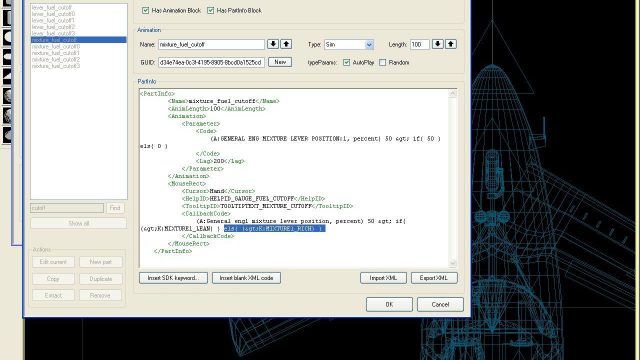The image size is (640, 360).
Task: Increase Length using the up arrow button
Action: pyautogui.click(x=451, y=44)
